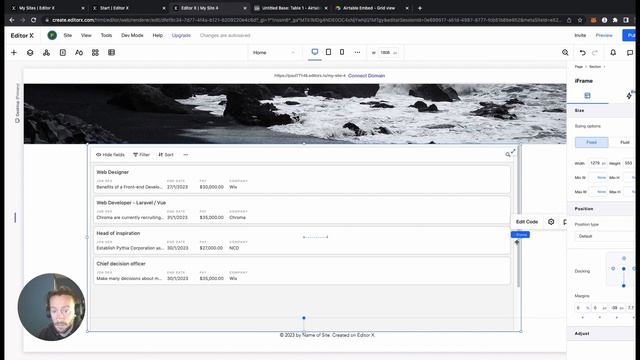This screenshot has width=640, height=360.
Task: Click the Airtable embed expand arrows icon
Action: click(x=513, y=151)
